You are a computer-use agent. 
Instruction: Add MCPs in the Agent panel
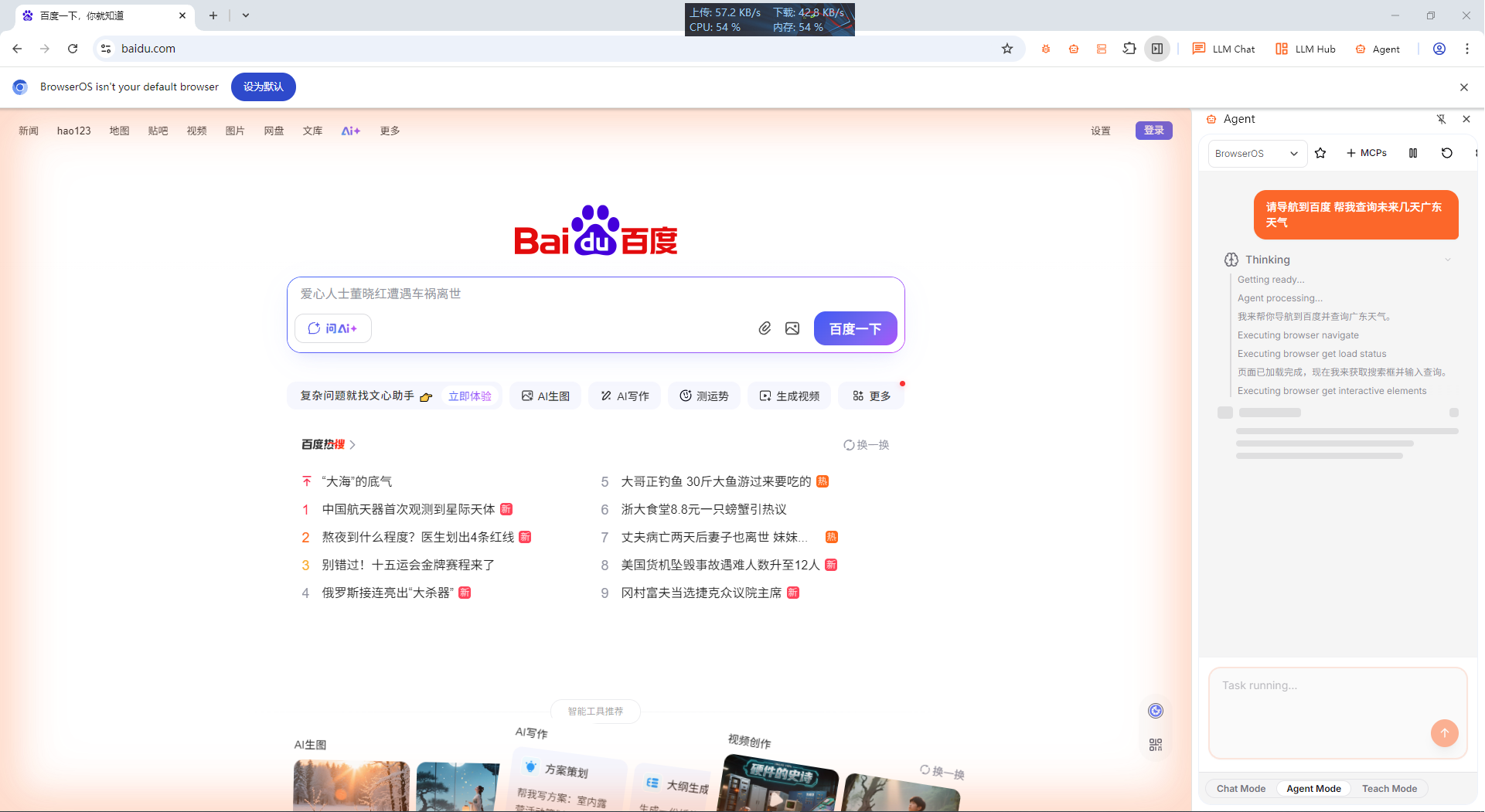(x=1367, y=153)
